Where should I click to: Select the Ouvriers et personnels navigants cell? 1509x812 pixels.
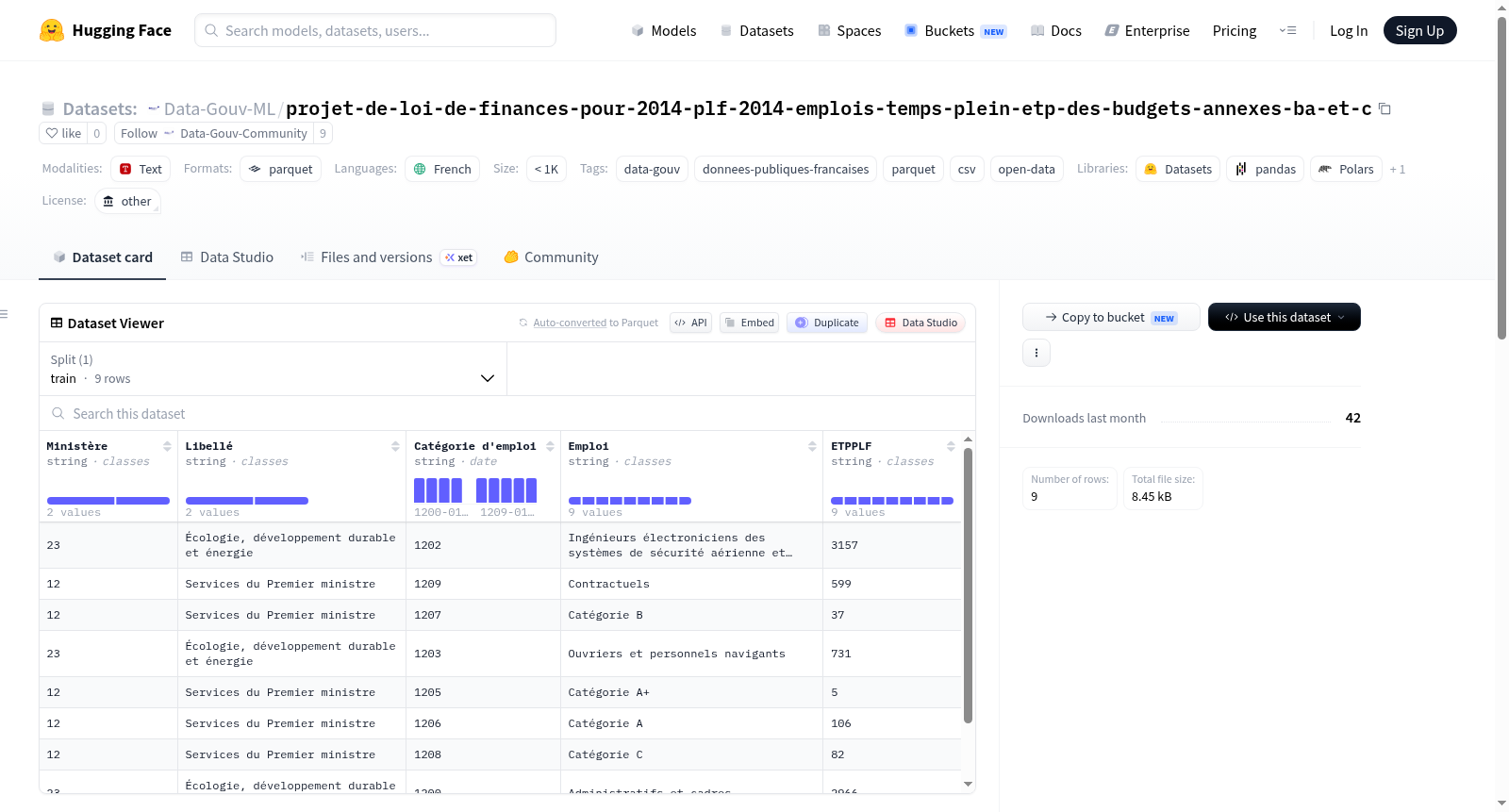(x=691, y=654)
